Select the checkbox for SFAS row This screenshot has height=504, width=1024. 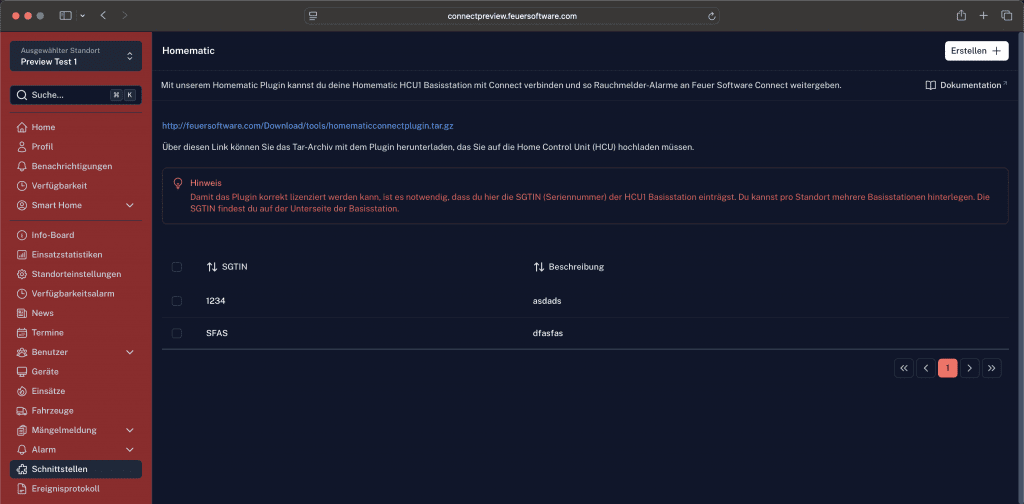[177, 333]
